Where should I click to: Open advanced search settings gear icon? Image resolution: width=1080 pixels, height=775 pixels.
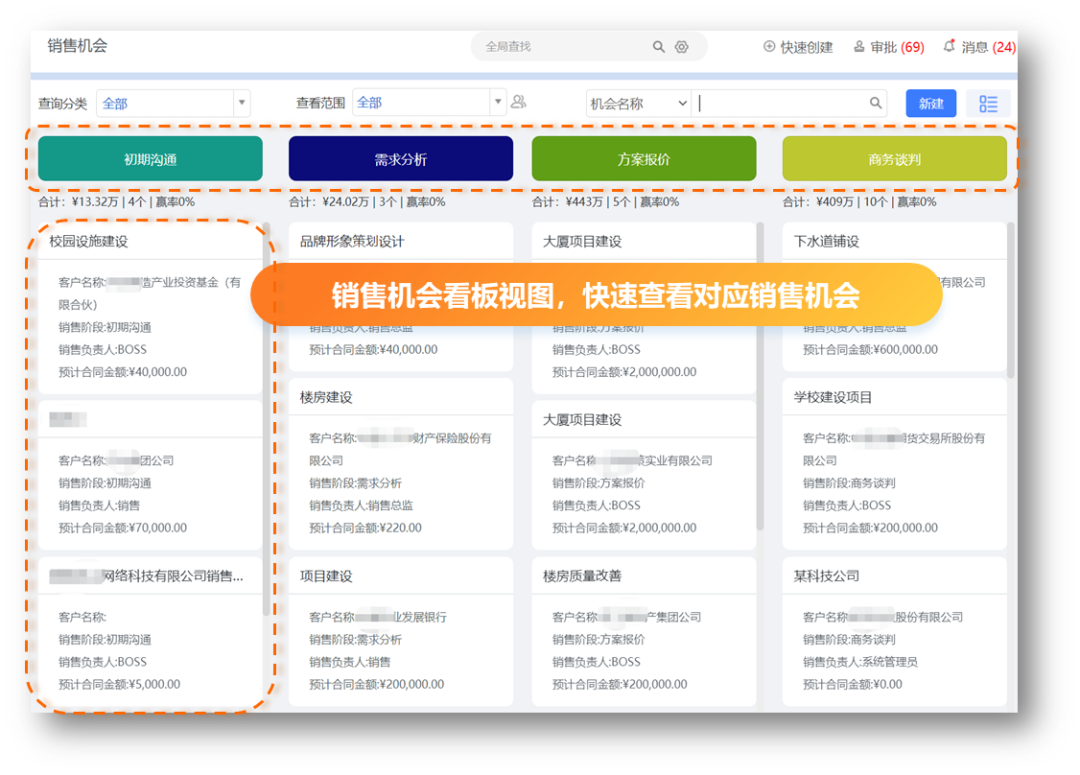pos(682,47)
